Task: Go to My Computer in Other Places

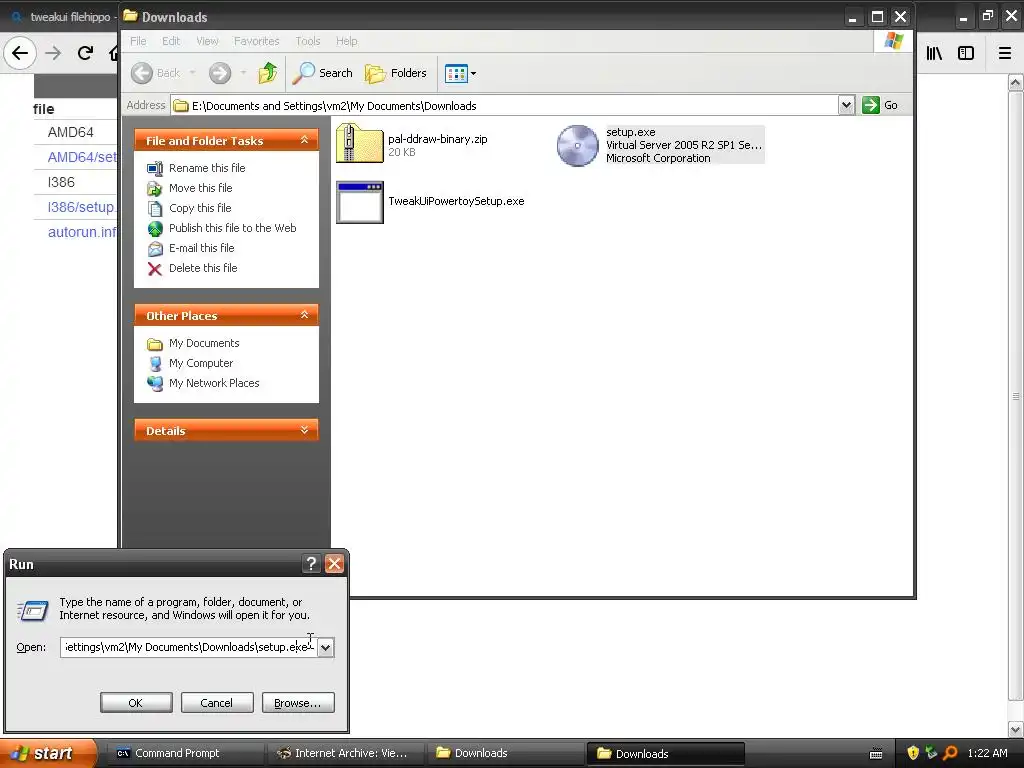Action: point(200,364)
